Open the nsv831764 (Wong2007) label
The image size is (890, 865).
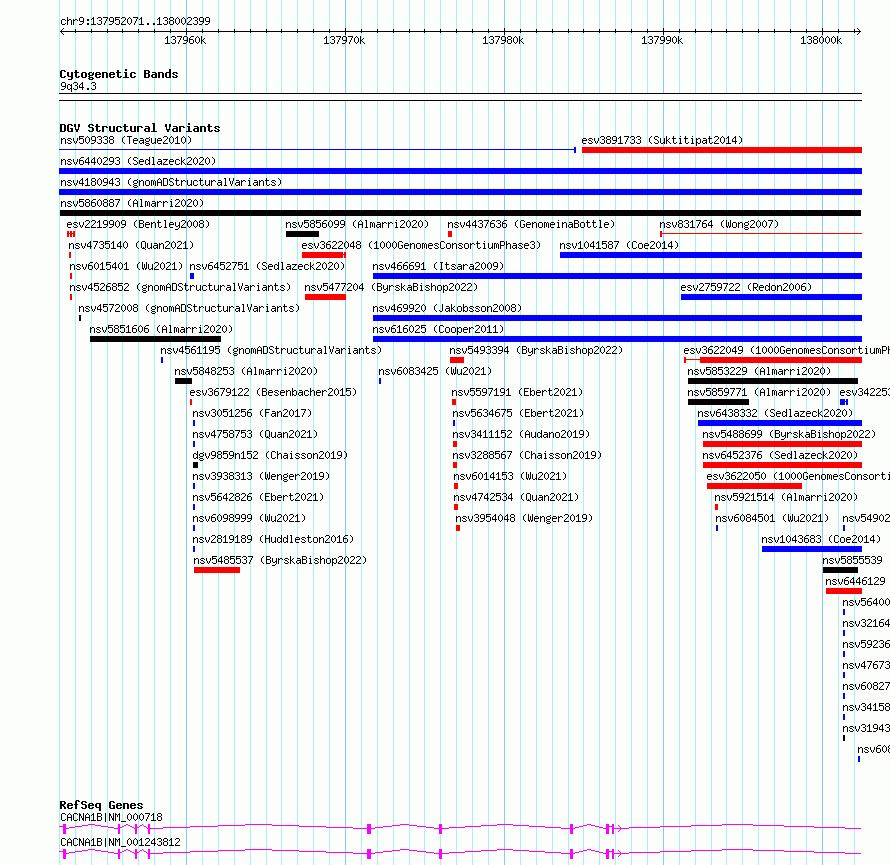pyautogui.click(x=719, y=224)
